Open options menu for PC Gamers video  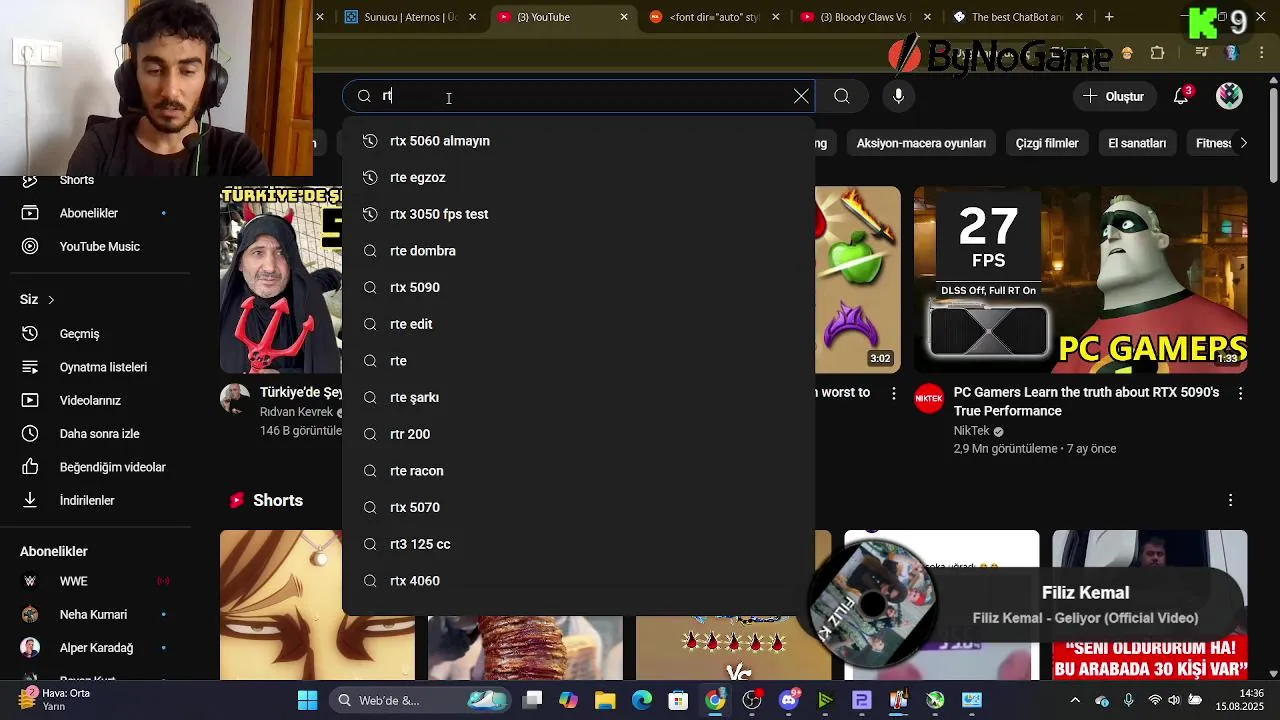click(x=1240, y=394)
